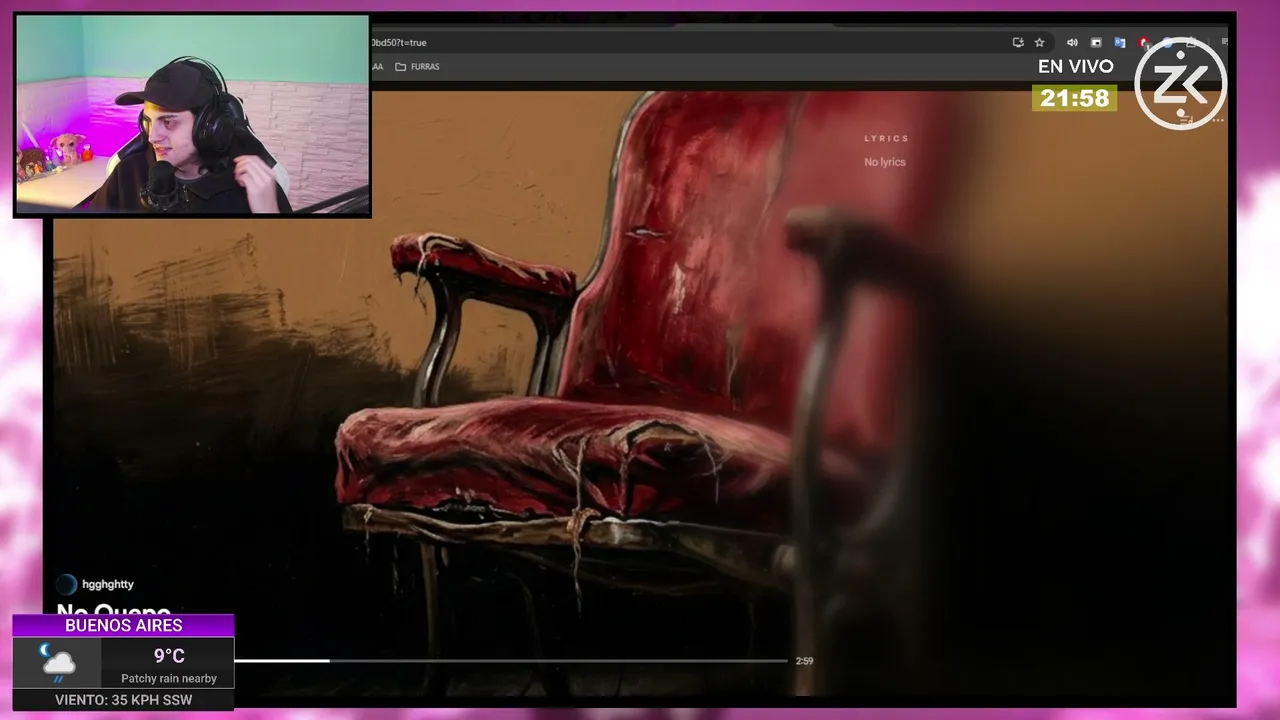The height and width of the screenshot is (720, 1280).
Task: Select the LYRICS section heading
Action: tap(887, 138)
